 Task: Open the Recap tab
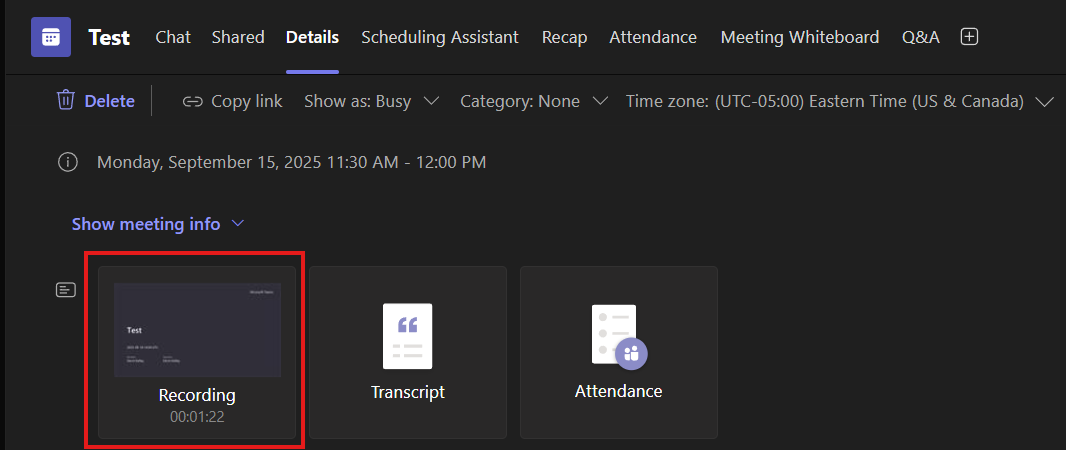pyautogui.click(x=564, y=37)
